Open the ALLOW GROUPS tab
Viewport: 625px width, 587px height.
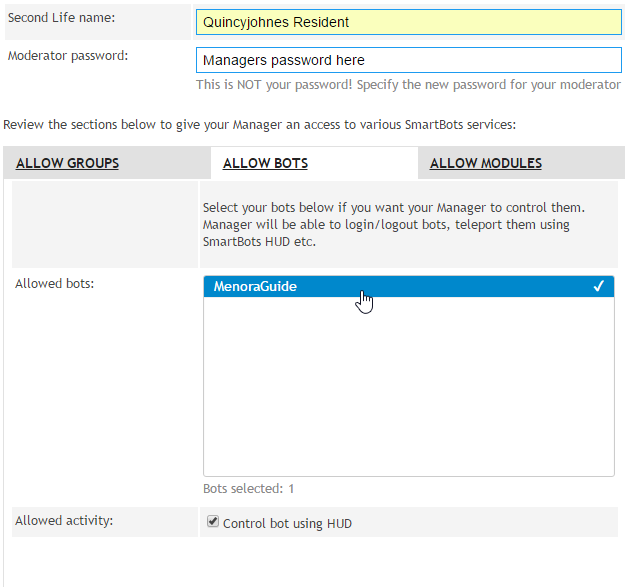tap(67, 163)
